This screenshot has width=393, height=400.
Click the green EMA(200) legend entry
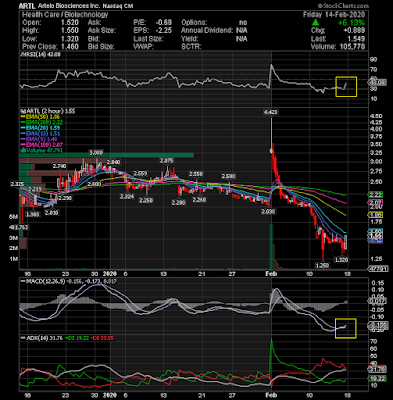[42, 122]
